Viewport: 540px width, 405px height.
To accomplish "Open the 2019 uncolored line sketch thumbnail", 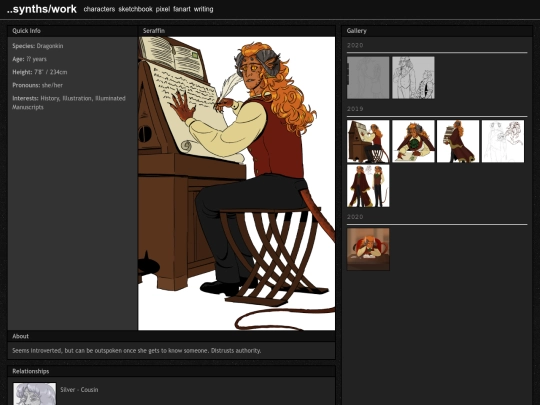I will (503, 141).
